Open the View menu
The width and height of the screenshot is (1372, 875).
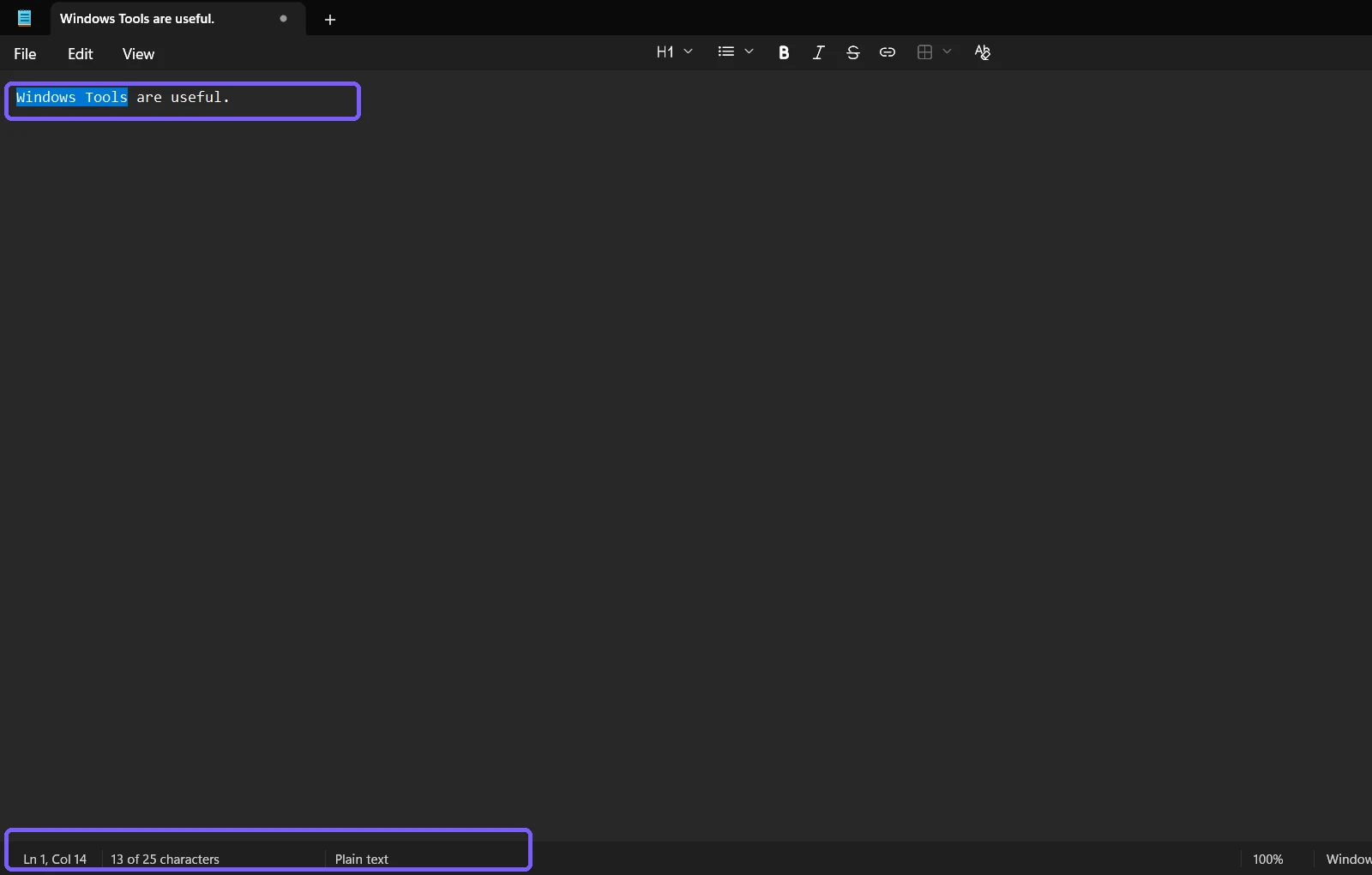point(138,54)
